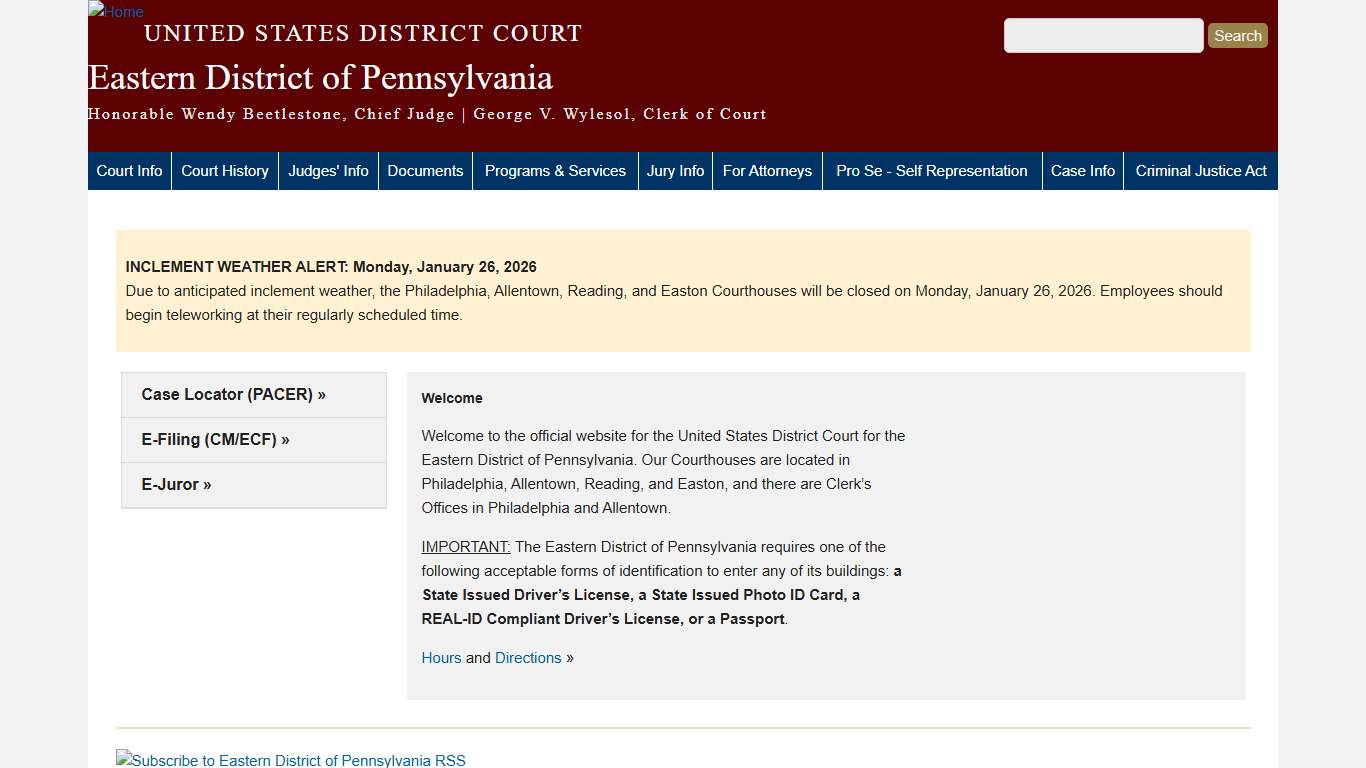The width and height of the screenshot is (1366, 768).
Task: Open the For Attorneys menu
Action: (x=767, y=170)
